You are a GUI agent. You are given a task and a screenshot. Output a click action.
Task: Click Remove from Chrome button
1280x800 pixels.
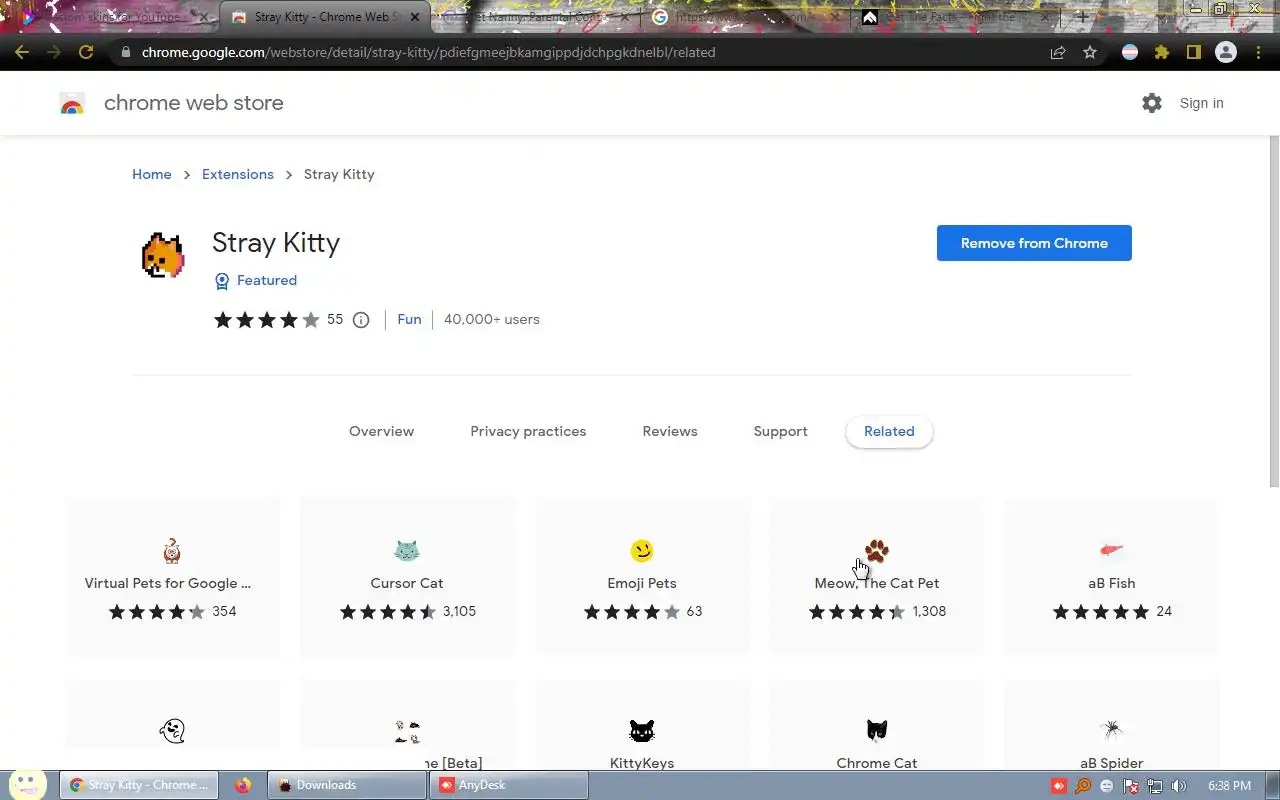click(x=1034, y=243)
